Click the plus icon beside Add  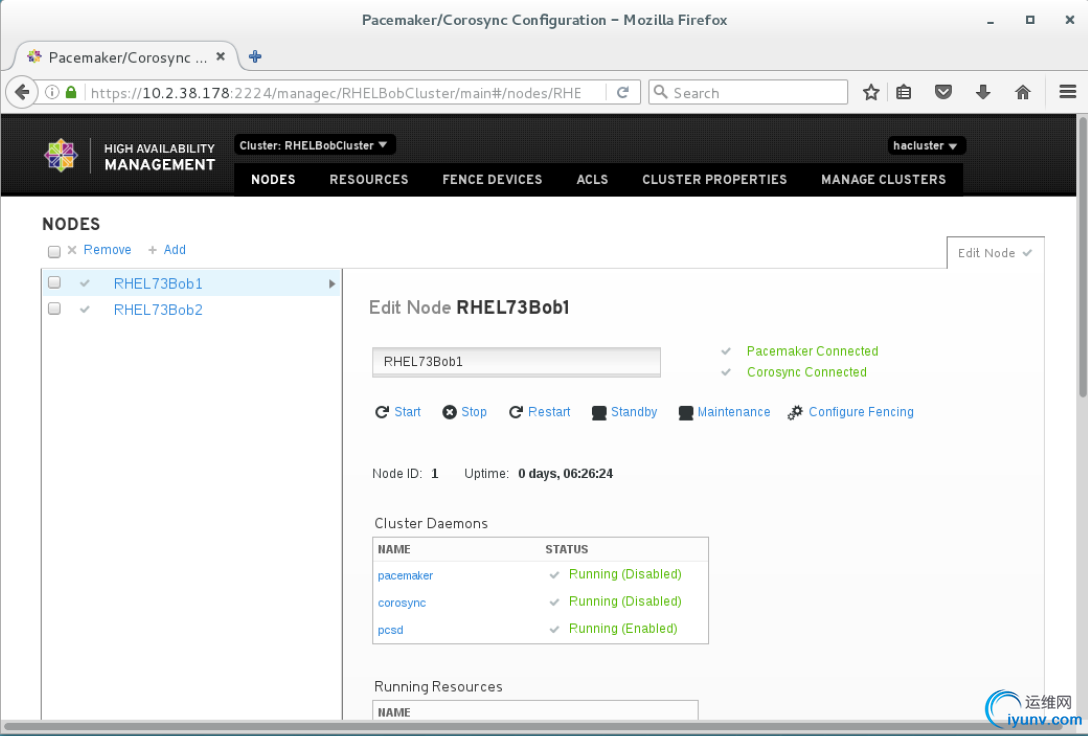click(x=153, y=250)
